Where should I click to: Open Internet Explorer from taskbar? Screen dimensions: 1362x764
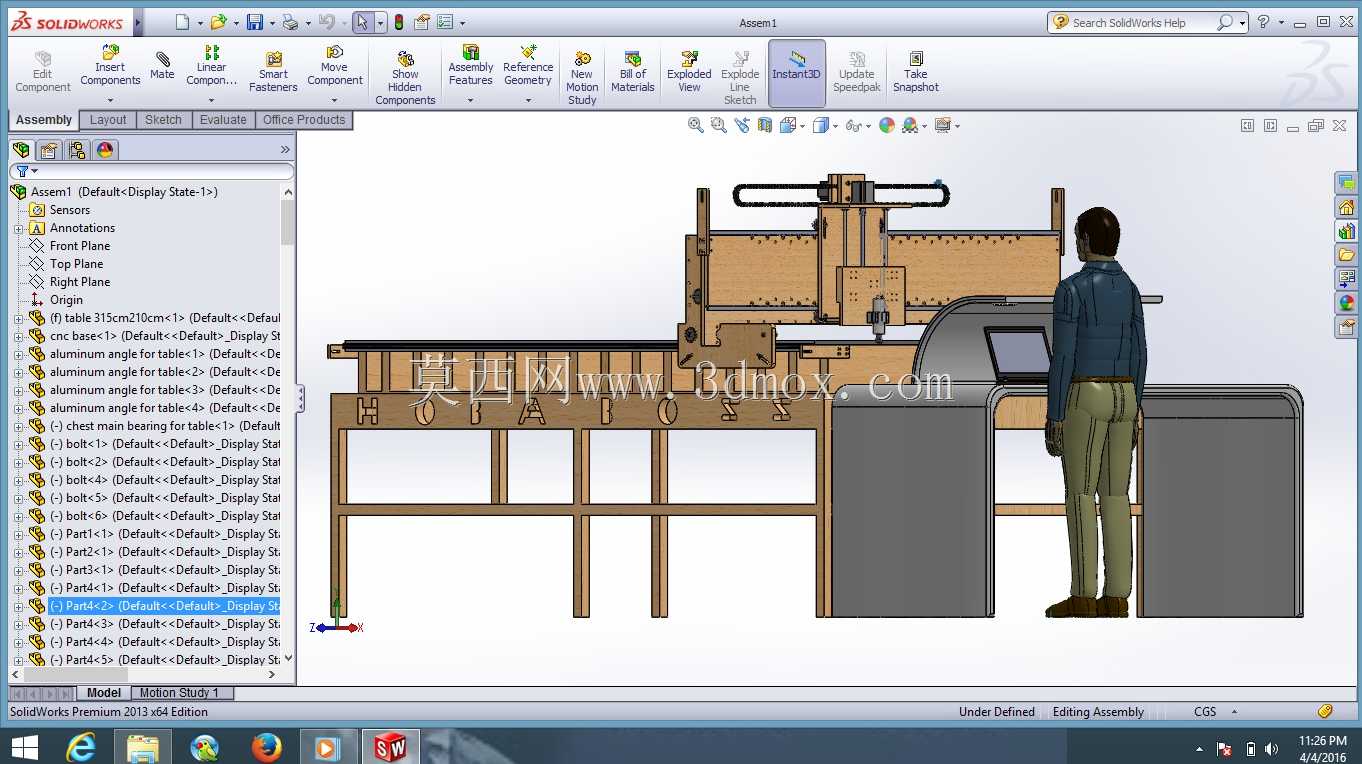81,746
